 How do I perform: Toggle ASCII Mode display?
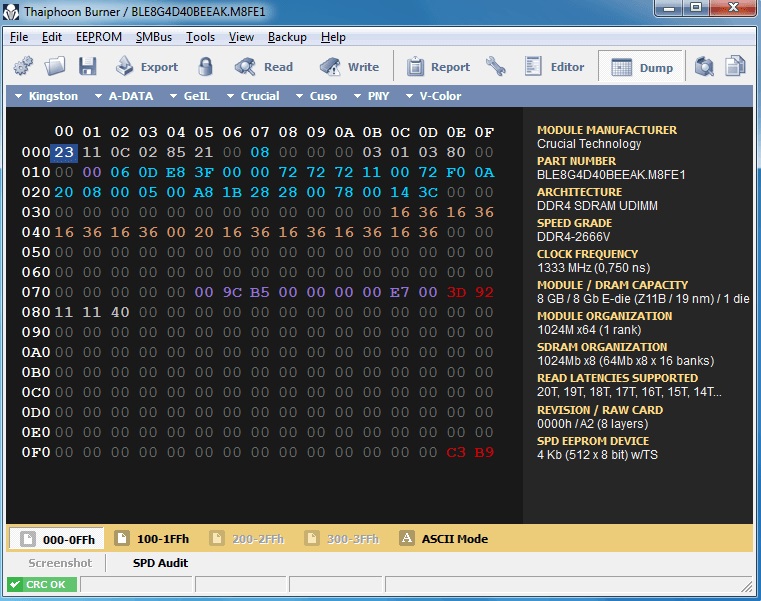[x=444, y=539]
